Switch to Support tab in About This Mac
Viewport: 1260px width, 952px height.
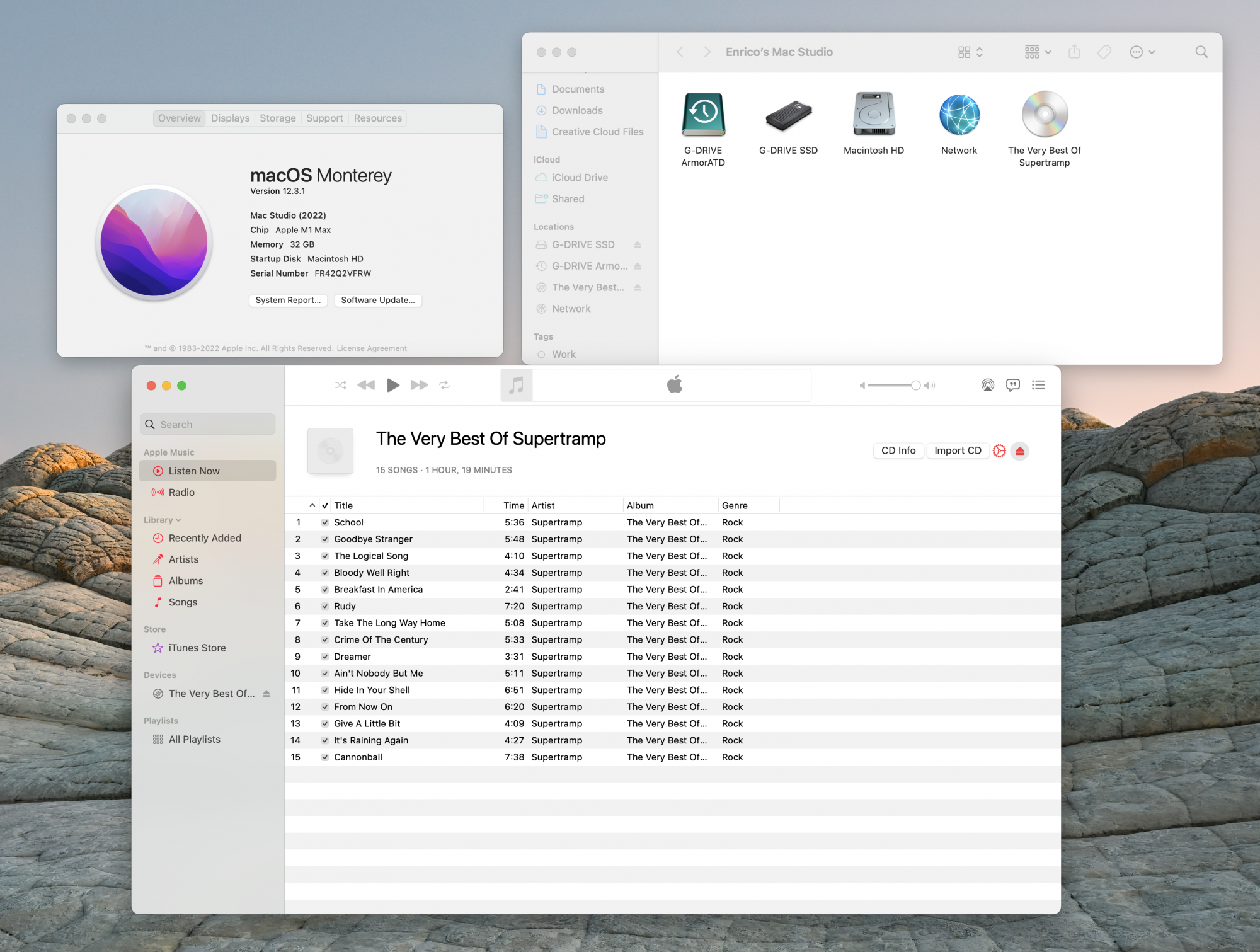[324, 118]
